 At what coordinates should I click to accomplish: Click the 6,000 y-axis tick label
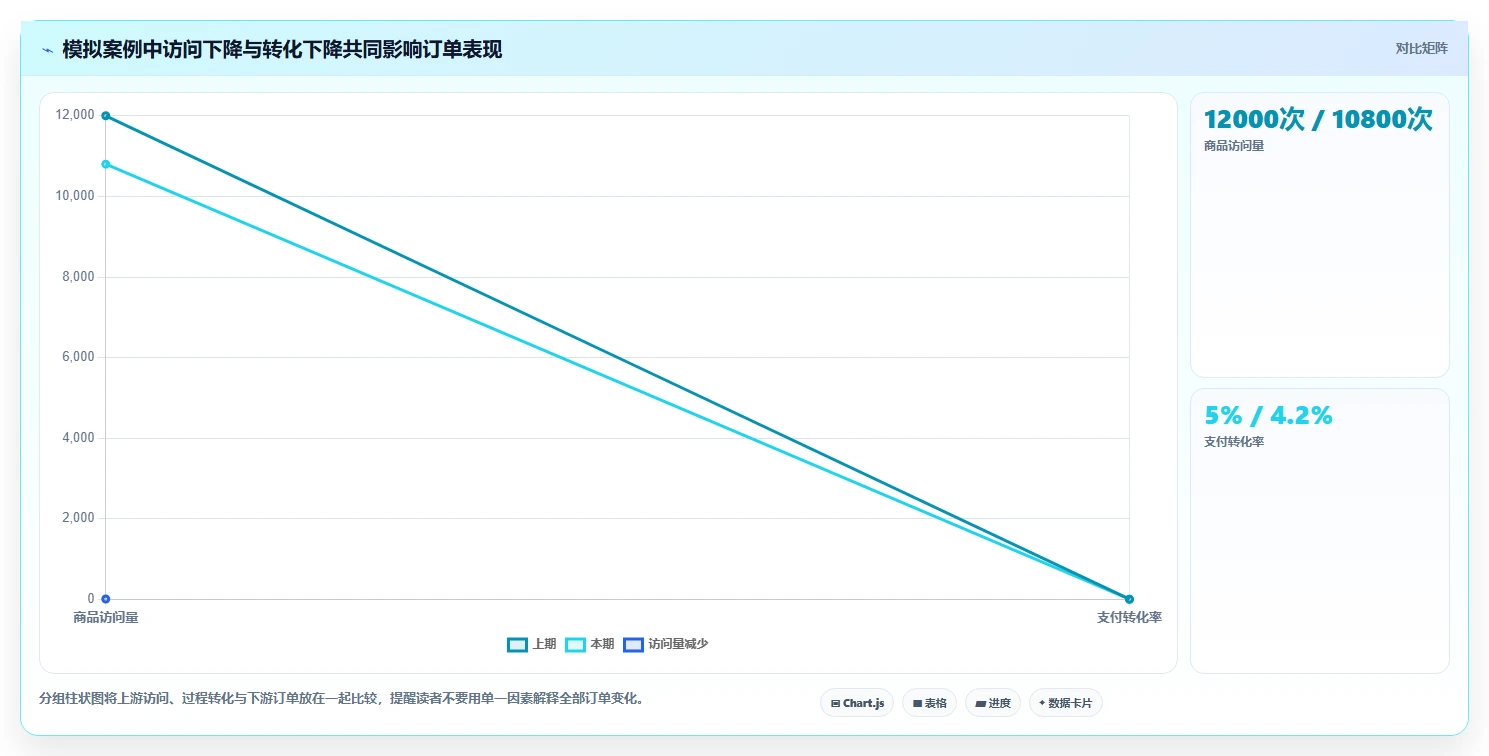pos(78,357)
